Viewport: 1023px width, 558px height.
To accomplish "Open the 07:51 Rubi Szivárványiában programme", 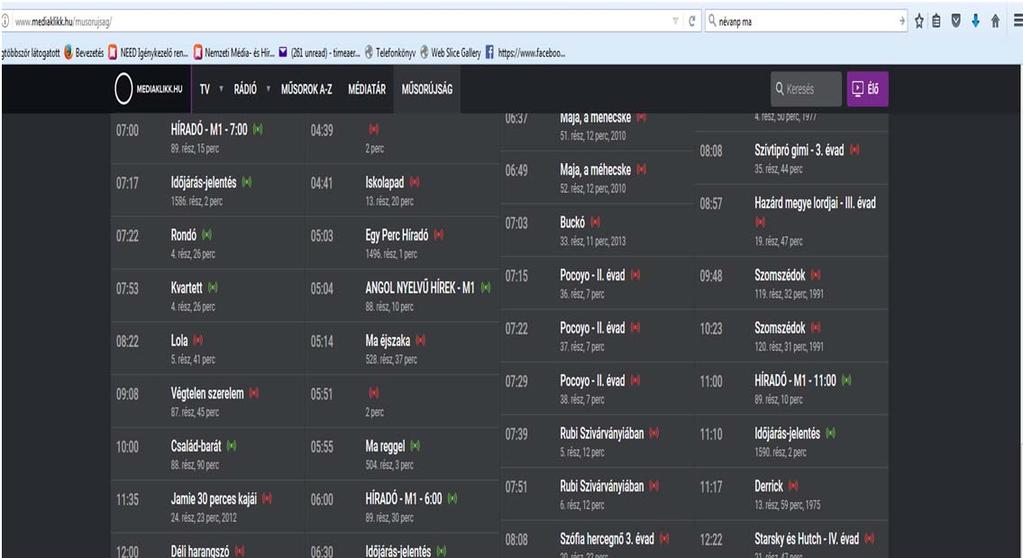I will point(602,486).
